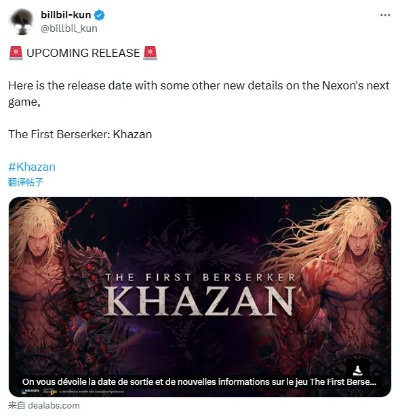The width and height of the screenshot is (400, 416).
Task: Open the #Khazan hashtag
Action: point(32,167)
